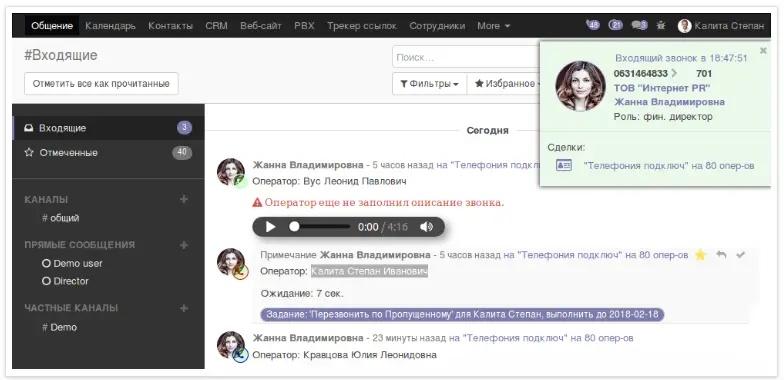The height and width of the screenshot is (380, 784).
Task: Play the call recording audio
Action: tap(270, 227)
